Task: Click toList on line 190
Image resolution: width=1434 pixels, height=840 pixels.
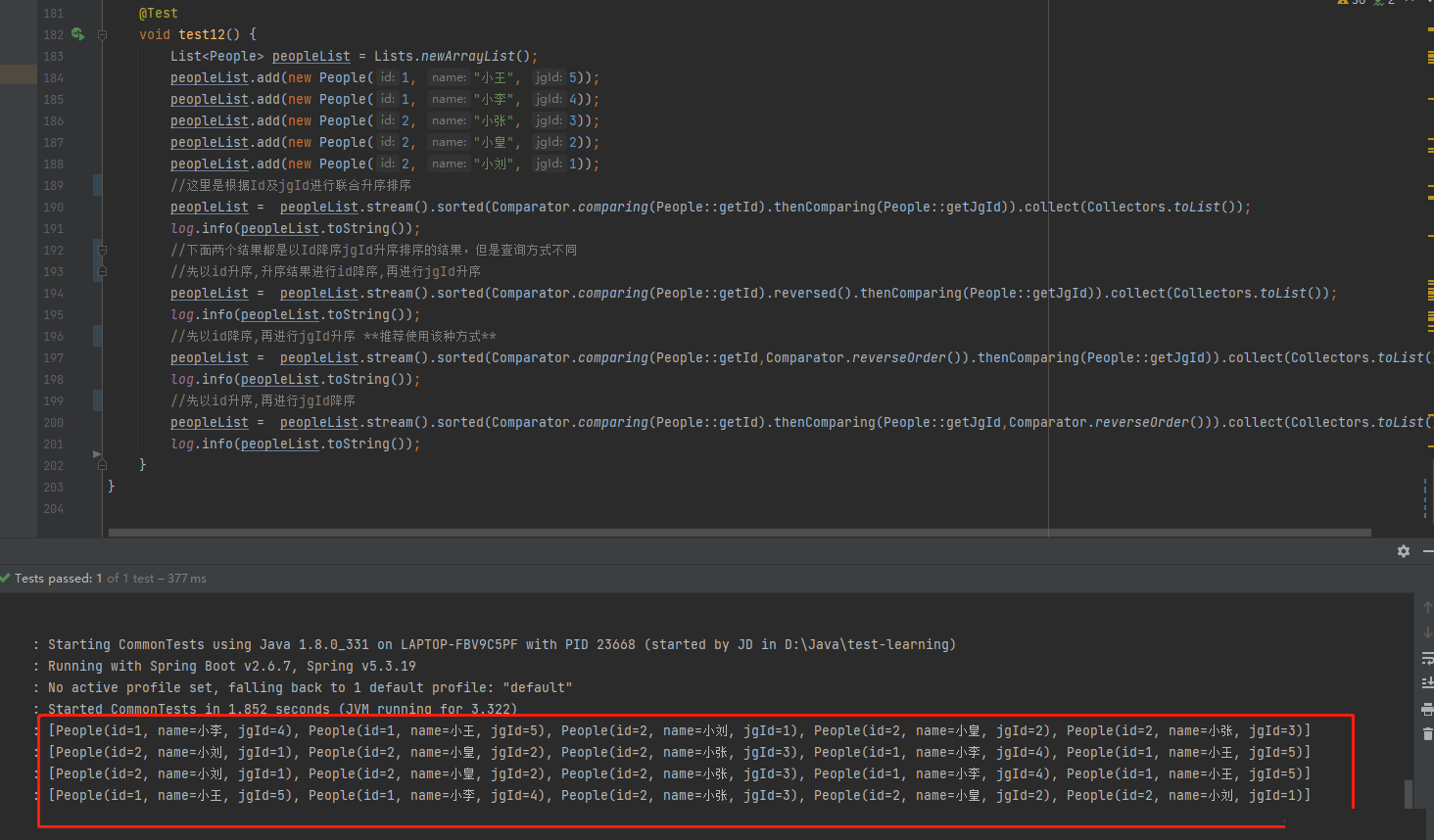Action: (x=1197, y=208)
